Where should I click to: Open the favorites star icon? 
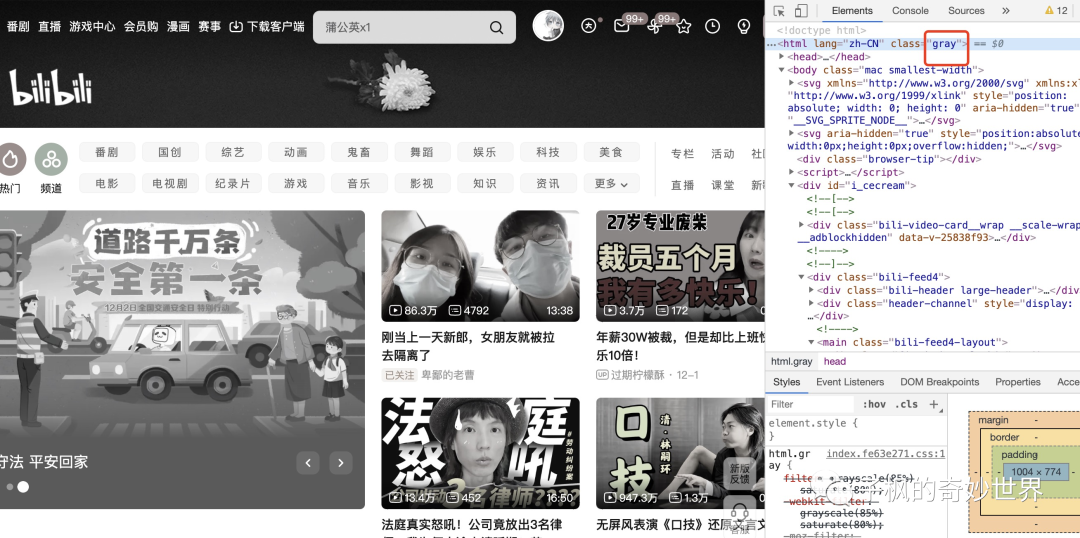pyautogui.click(x=683, y=27)
